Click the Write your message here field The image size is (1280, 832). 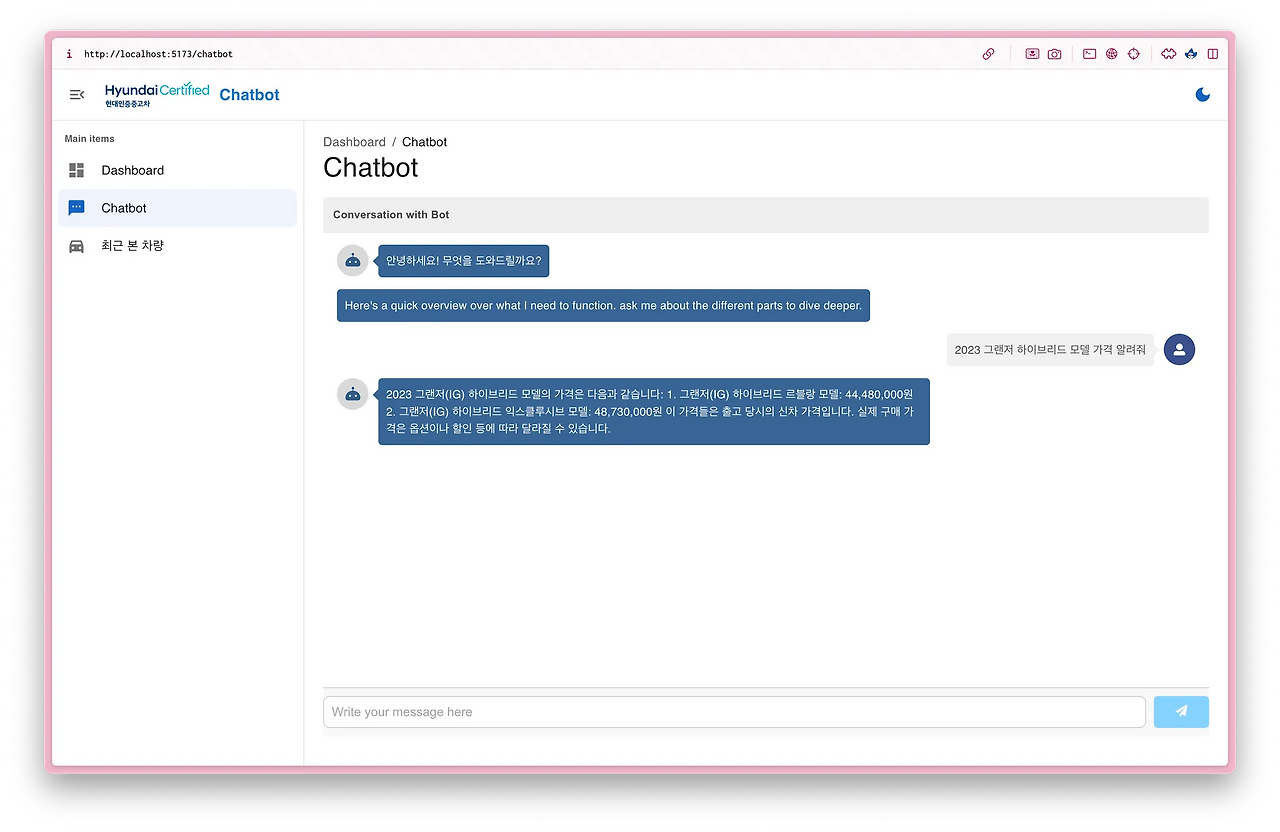click(x=733, y=711)
